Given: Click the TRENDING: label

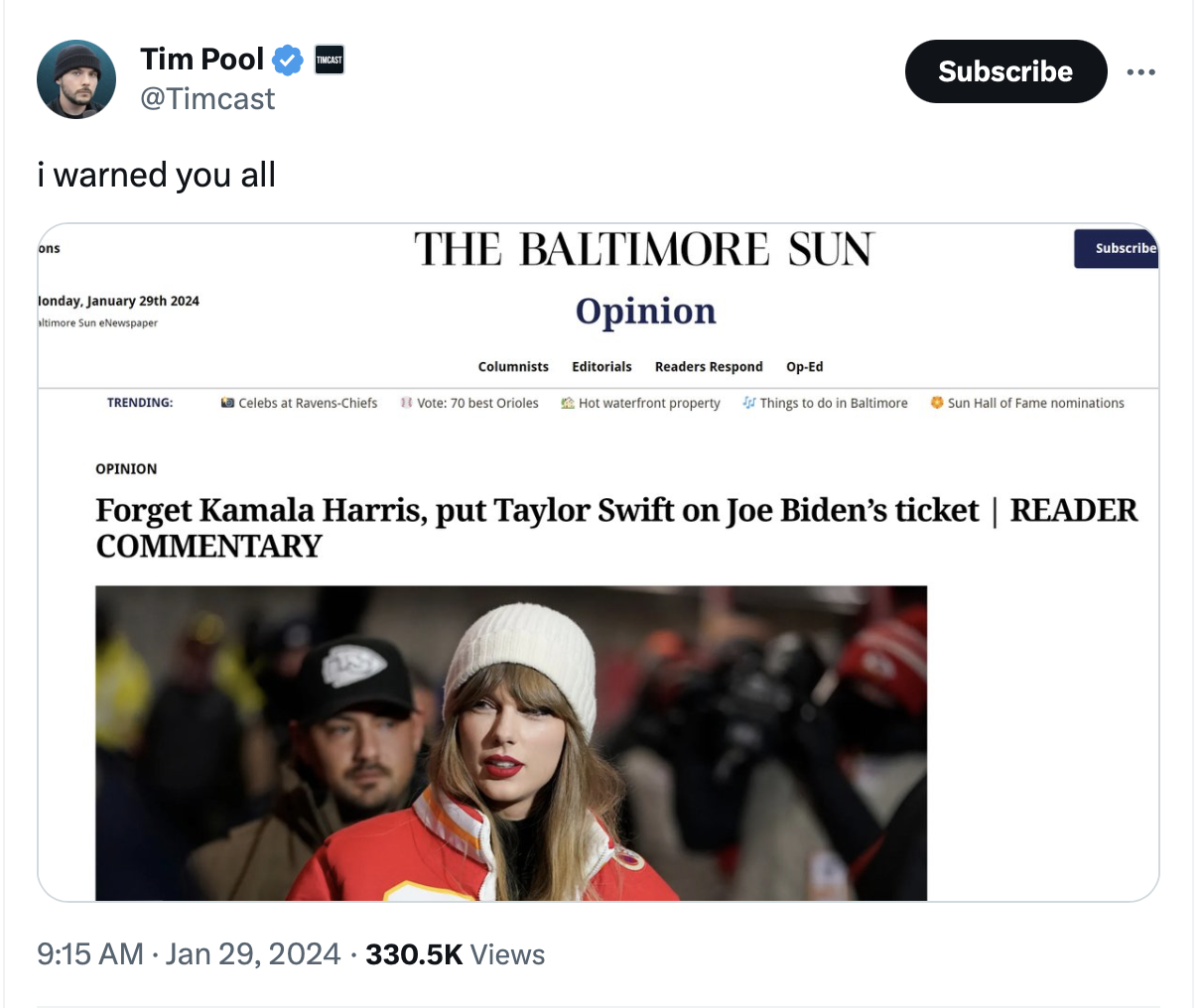Looking at the screenshot, I should pyautogui.click(x=140, y=403).
